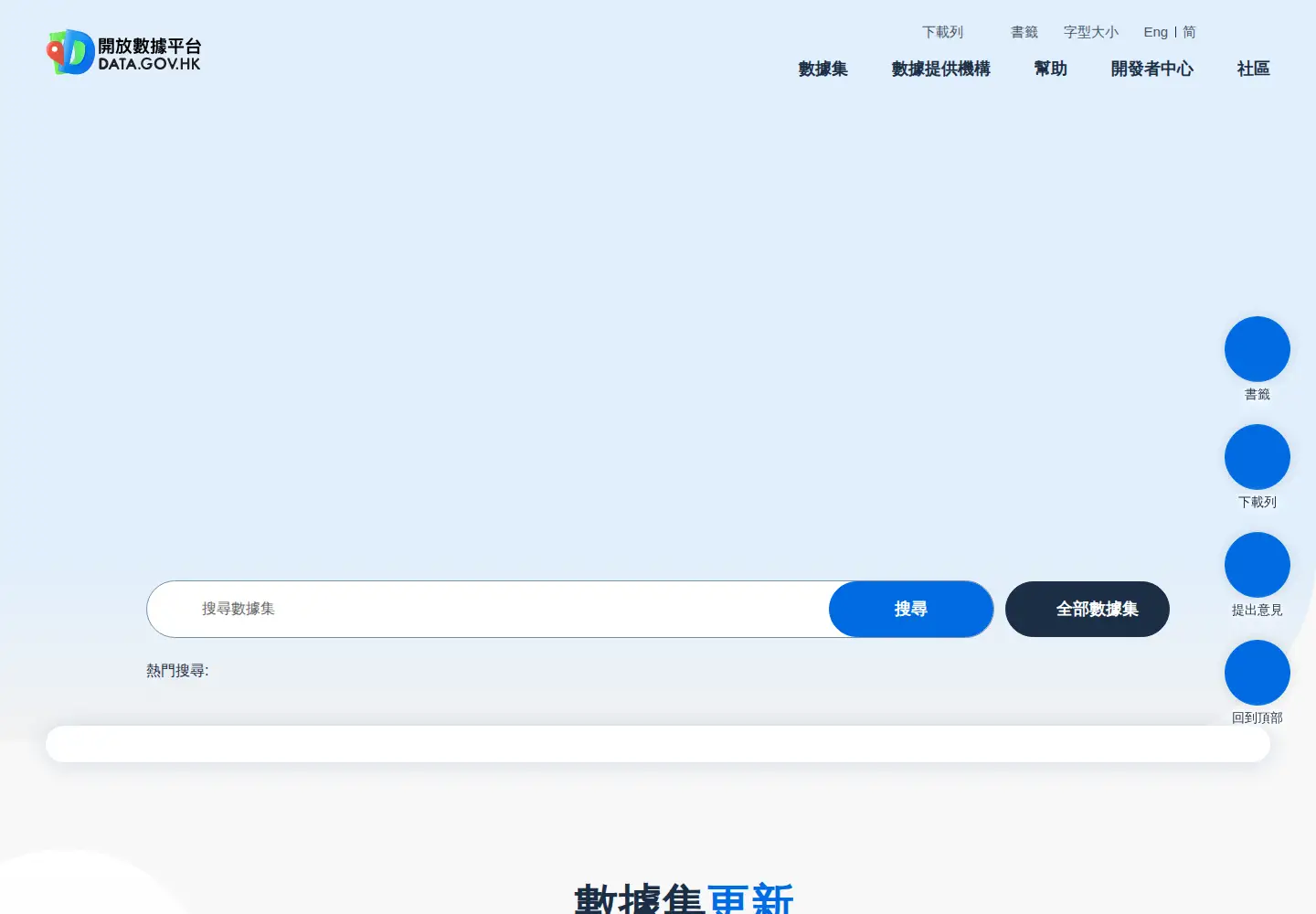Switch language to 简 simplified Chinese

point(1189,32)
